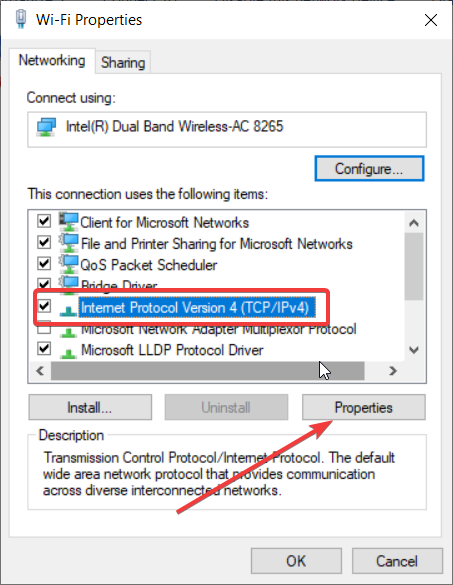Screen dimensions: 453x585
Task: Disable the Internet Protocol Version 4 checkbox
Action: (44, 306)
